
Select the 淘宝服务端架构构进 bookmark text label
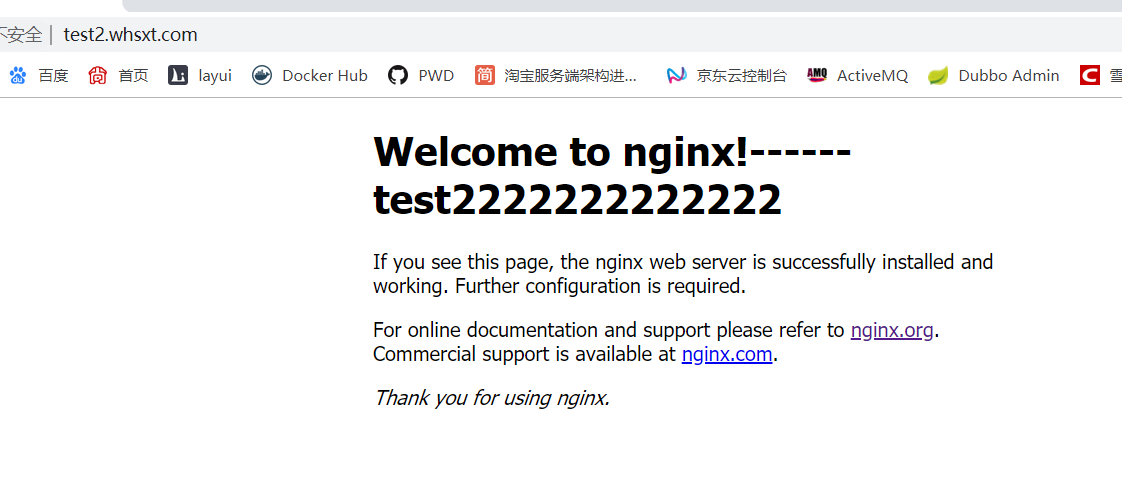click(x=571, y=75)
